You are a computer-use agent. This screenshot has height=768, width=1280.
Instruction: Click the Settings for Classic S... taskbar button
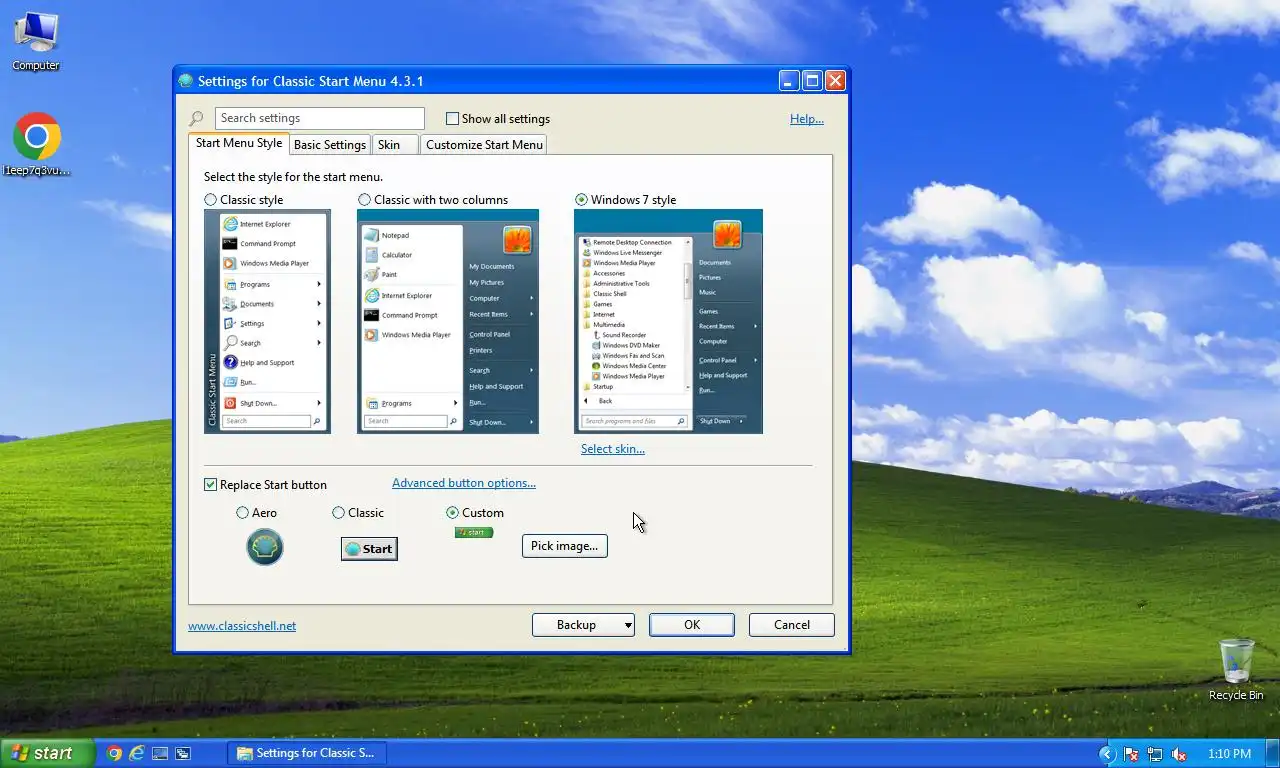[x=307, y=754]
